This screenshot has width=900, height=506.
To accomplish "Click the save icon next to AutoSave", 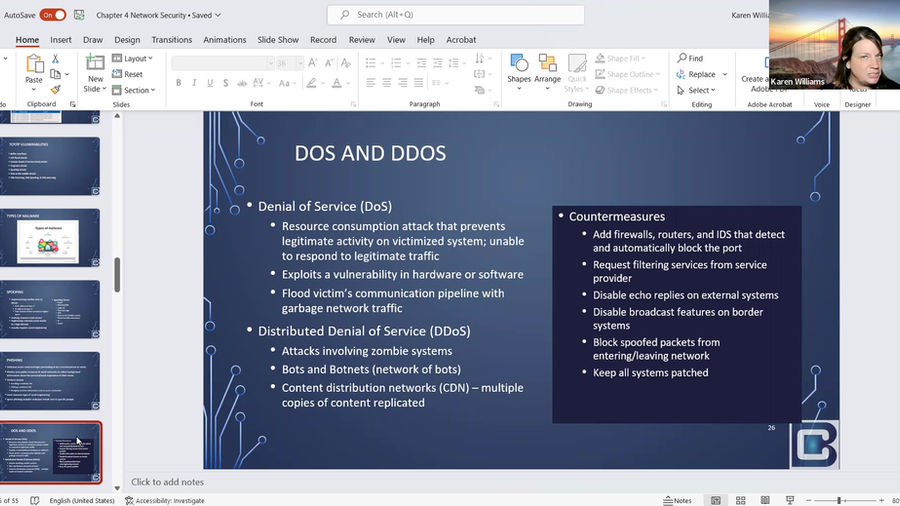I will point(79,15).
